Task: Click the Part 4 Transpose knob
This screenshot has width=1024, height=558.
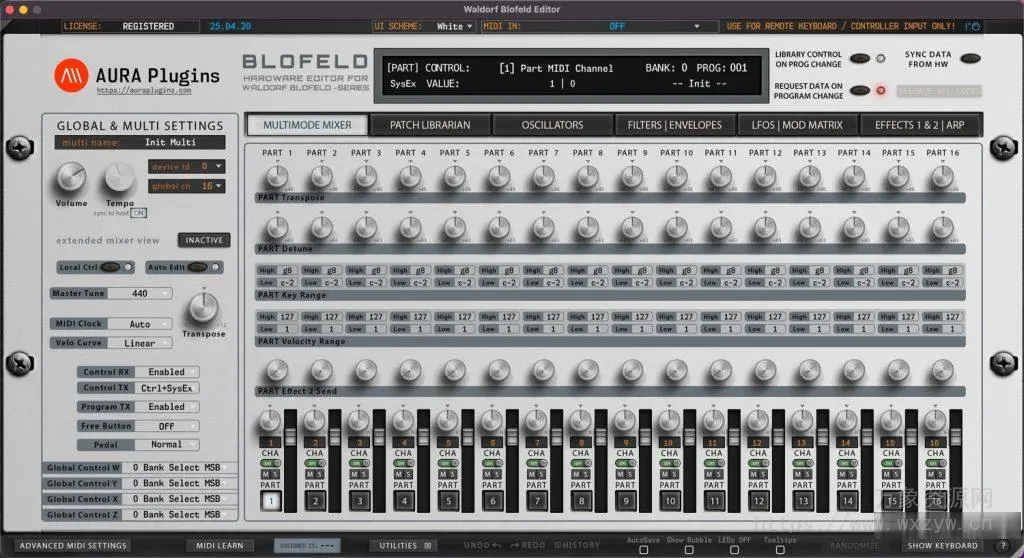Action: click(410, 176)
